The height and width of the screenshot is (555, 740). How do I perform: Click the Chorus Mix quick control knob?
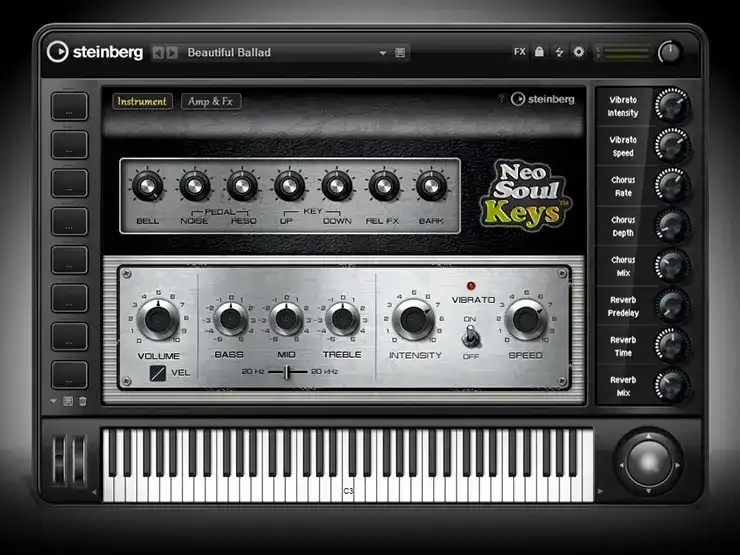[x=672, y=266]
